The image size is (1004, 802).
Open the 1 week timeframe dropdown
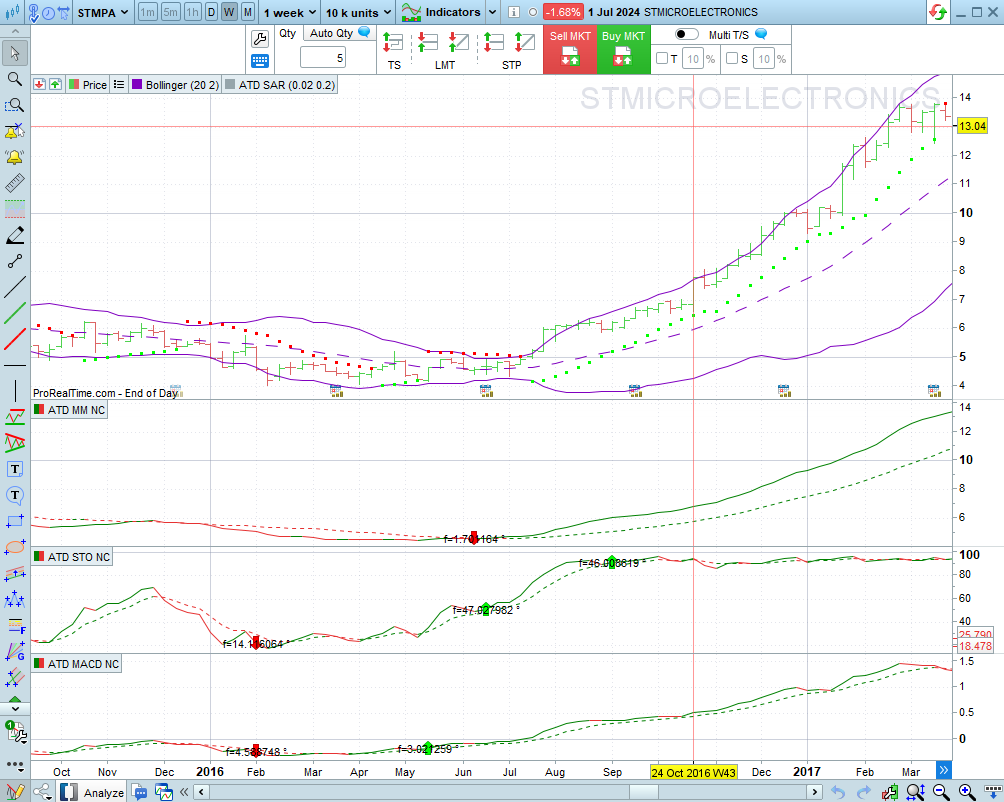coord(289,12)
